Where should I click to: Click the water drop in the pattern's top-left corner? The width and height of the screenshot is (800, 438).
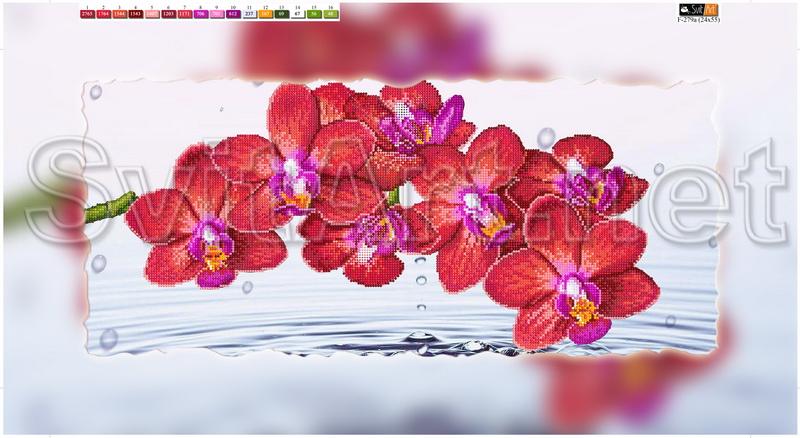[x=95, y=92]
